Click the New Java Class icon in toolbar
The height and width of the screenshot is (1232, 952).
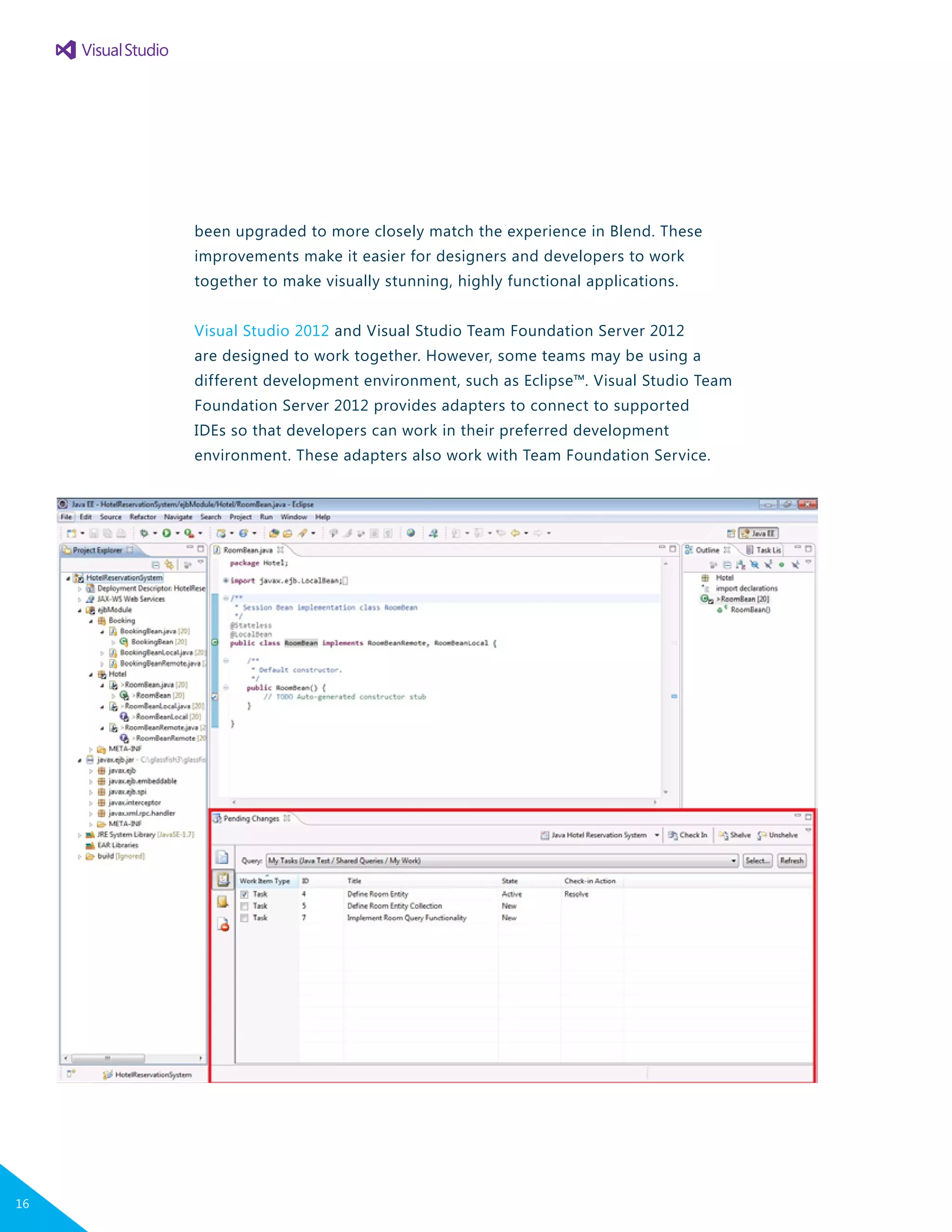pos(243,533)
